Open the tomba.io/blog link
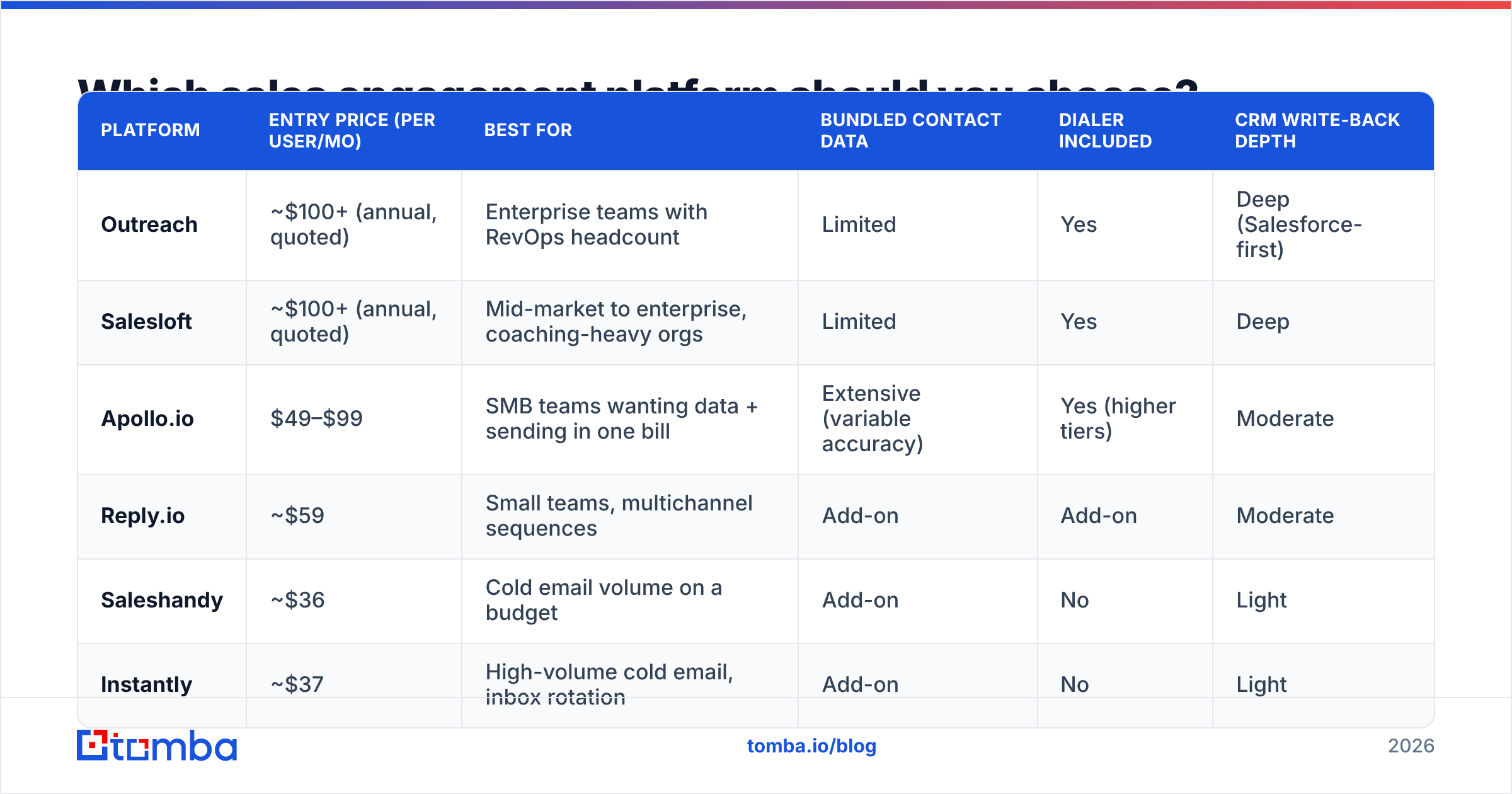This screenshot has width=1512, height=794. point(811,746)
